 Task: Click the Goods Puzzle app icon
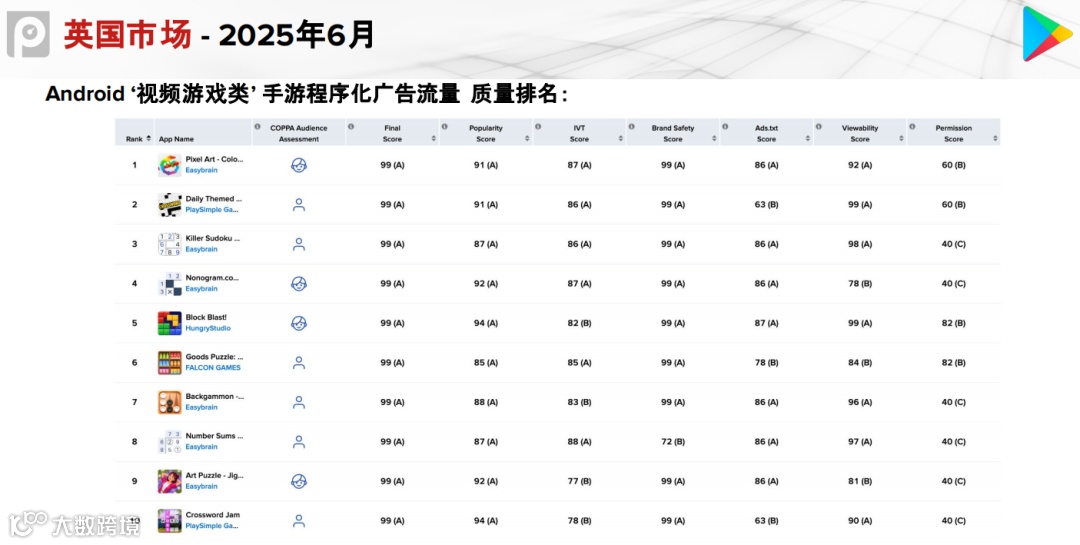coord(169,362)
